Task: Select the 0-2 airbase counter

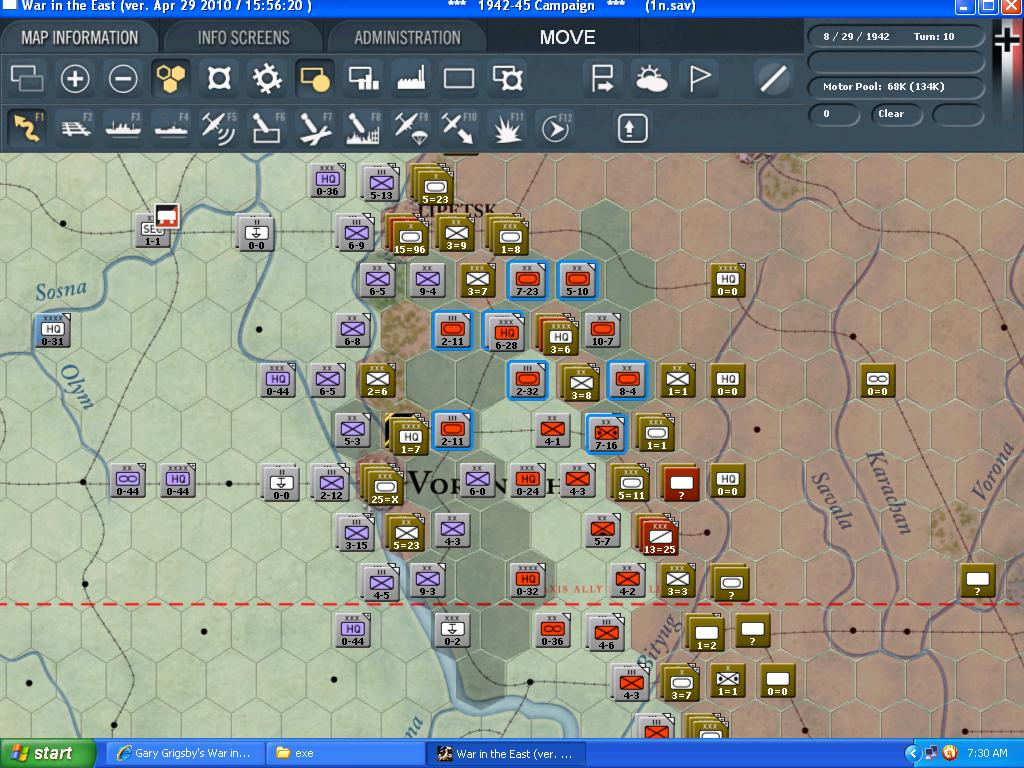Action: (x=452, y=630)
